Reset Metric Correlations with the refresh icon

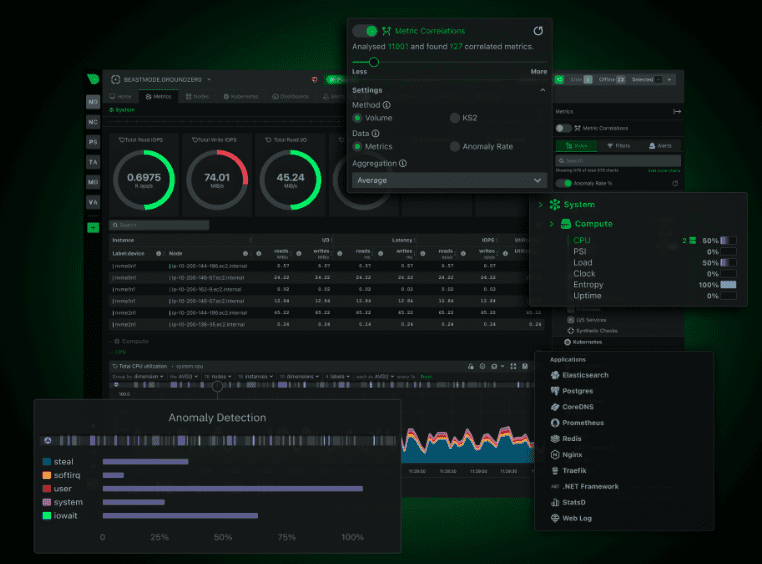[538, 31]
